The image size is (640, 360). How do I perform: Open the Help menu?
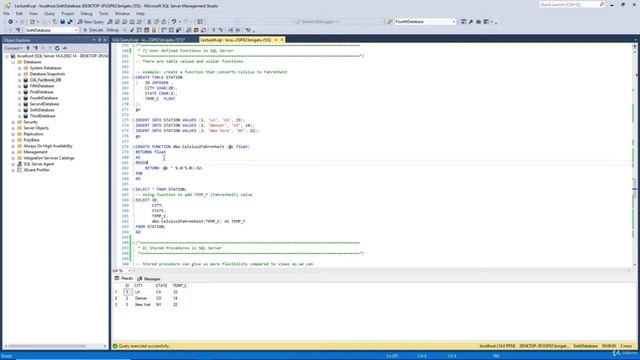point(140,14)
